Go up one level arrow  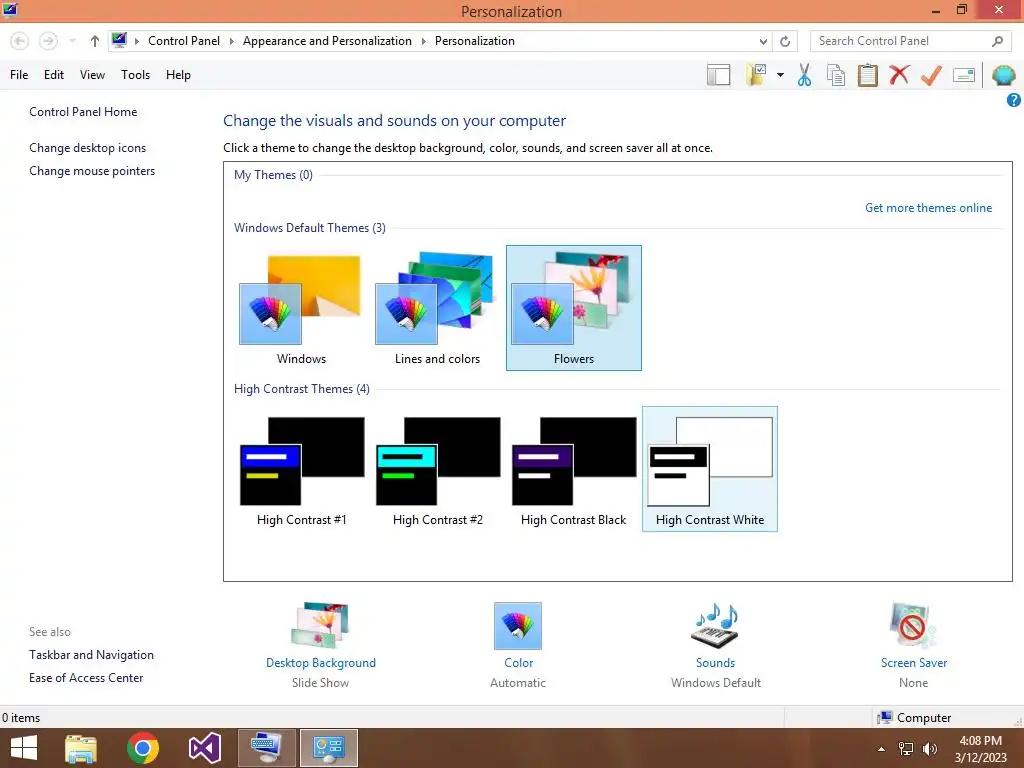(x=95, y=41)
